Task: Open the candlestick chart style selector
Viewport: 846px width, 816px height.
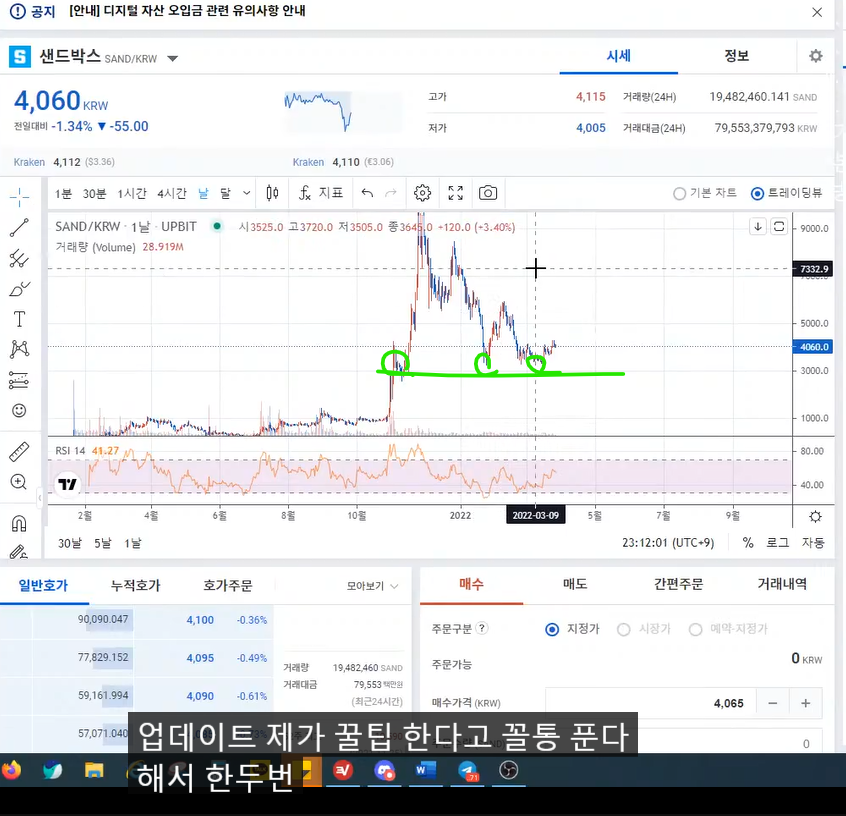Action: coord(272,193)
